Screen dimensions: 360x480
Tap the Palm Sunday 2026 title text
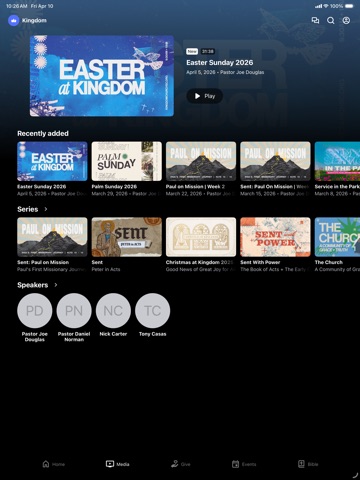(114, 187)
